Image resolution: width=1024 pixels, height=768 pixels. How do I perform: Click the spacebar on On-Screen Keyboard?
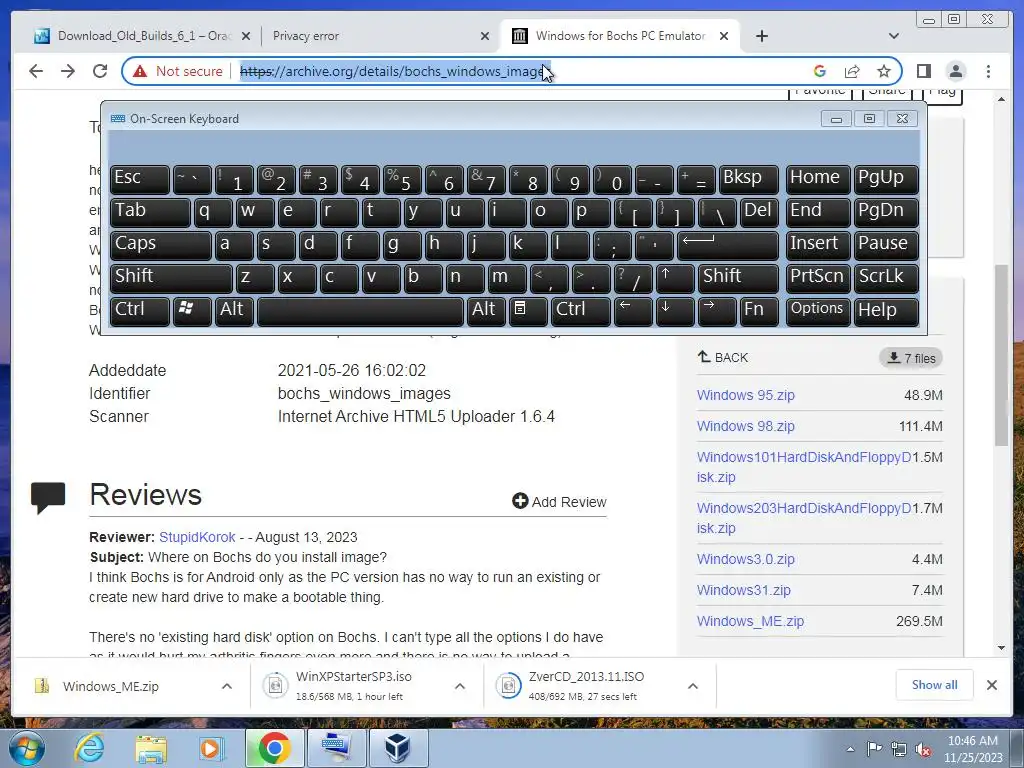click(360, 310)
